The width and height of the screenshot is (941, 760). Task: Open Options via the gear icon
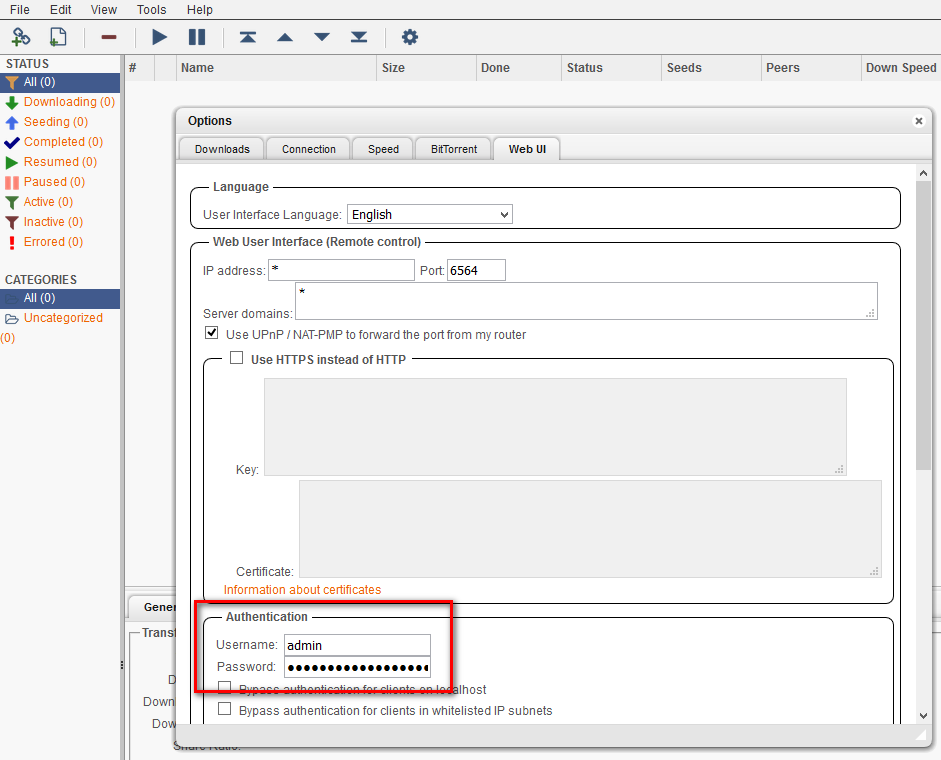point(410,37)
